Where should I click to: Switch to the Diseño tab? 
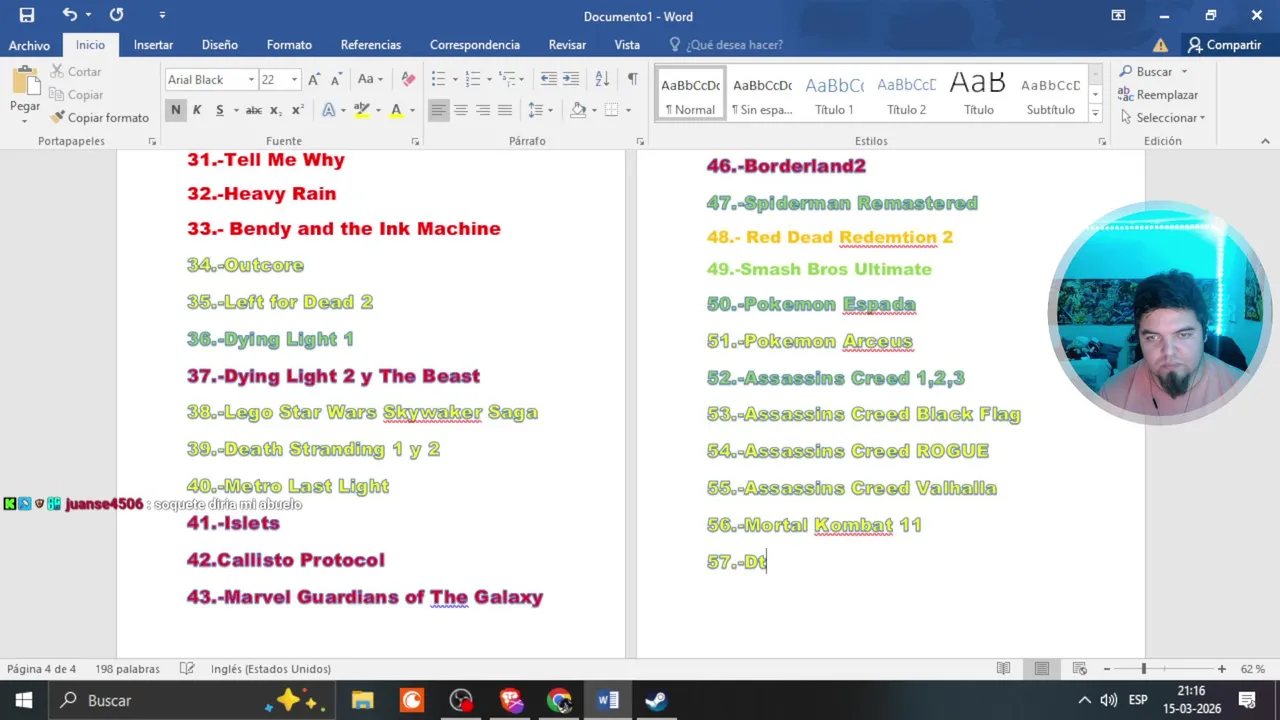220,45
